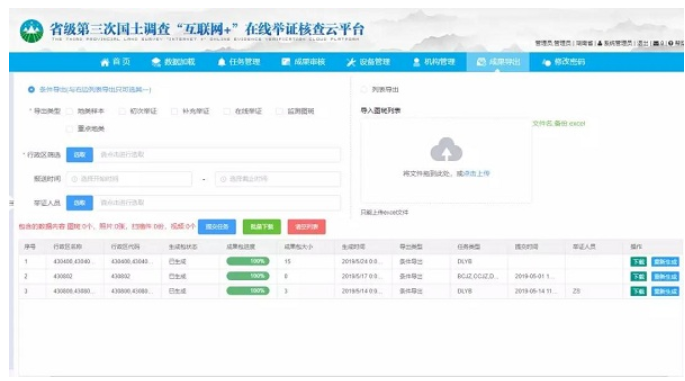Click the green 批量下载 button
Screen dimensions: 685x381
262,227
